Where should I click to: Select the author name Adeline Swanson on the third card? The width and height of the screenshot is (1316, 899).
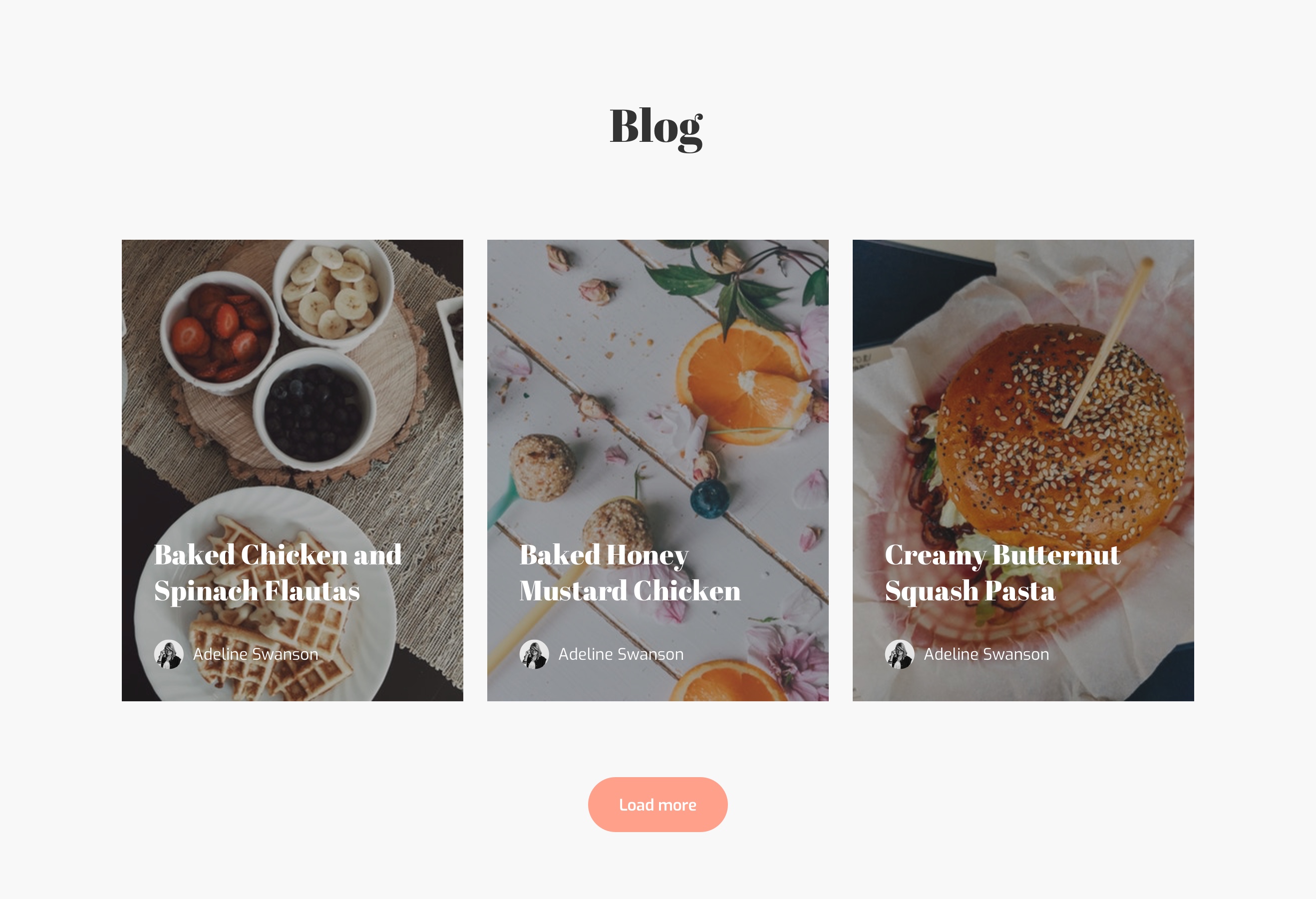tap(986, 654)
